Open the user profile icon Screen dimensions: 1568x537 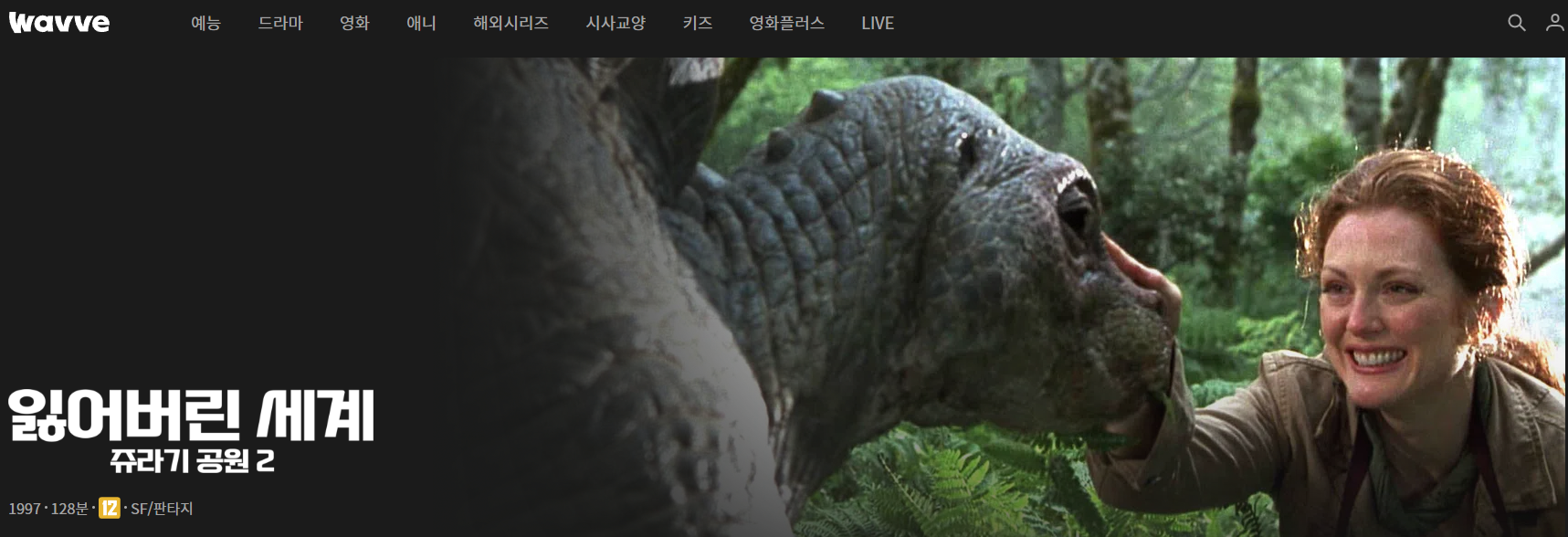click(x=1554, y=23)
